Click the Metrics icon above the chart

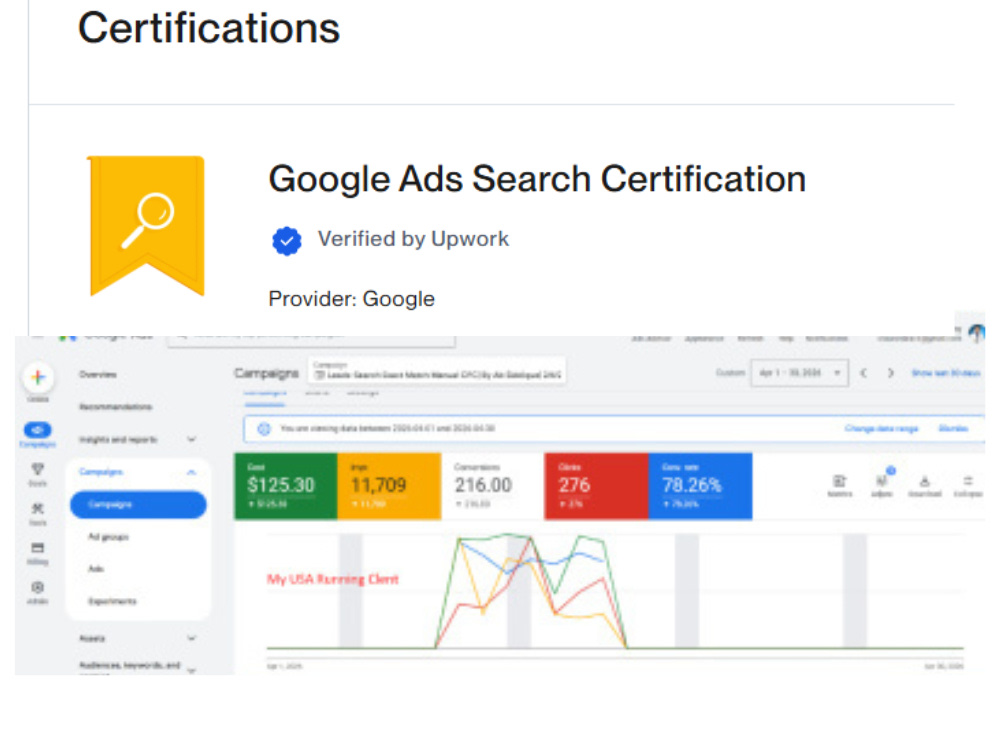[839, 482]
